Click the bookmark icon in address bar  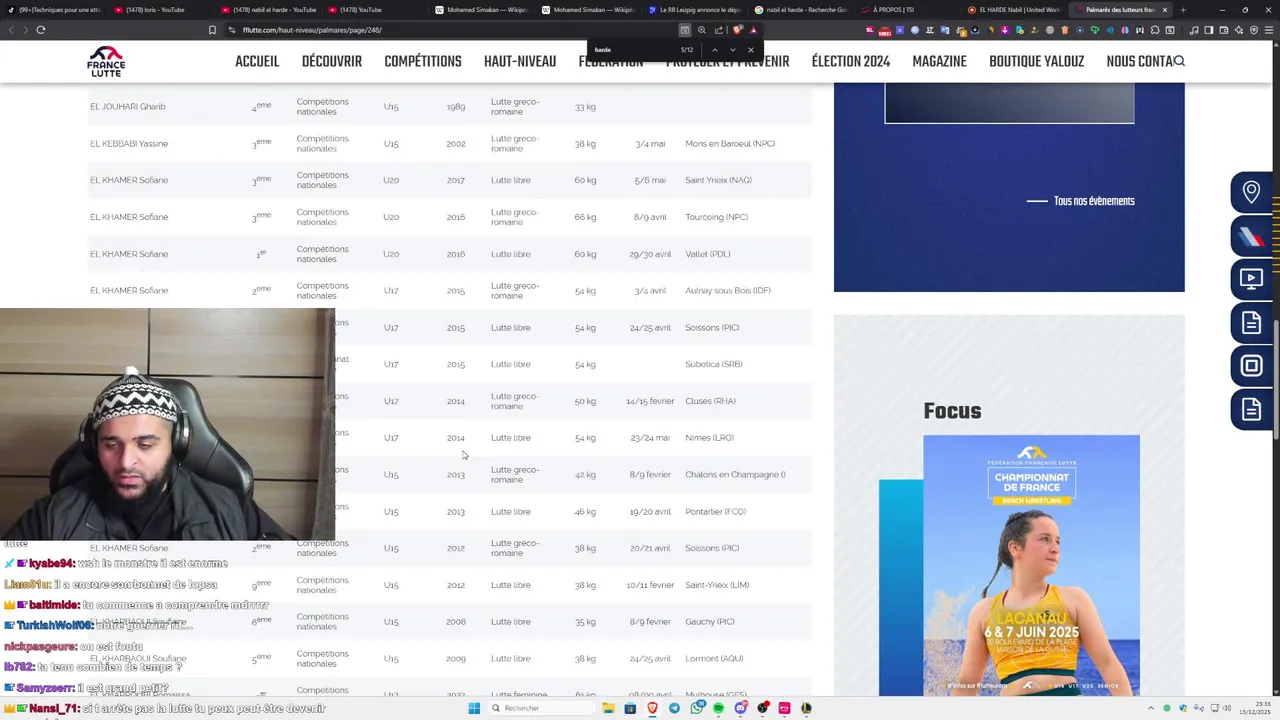tap(212, 30)
